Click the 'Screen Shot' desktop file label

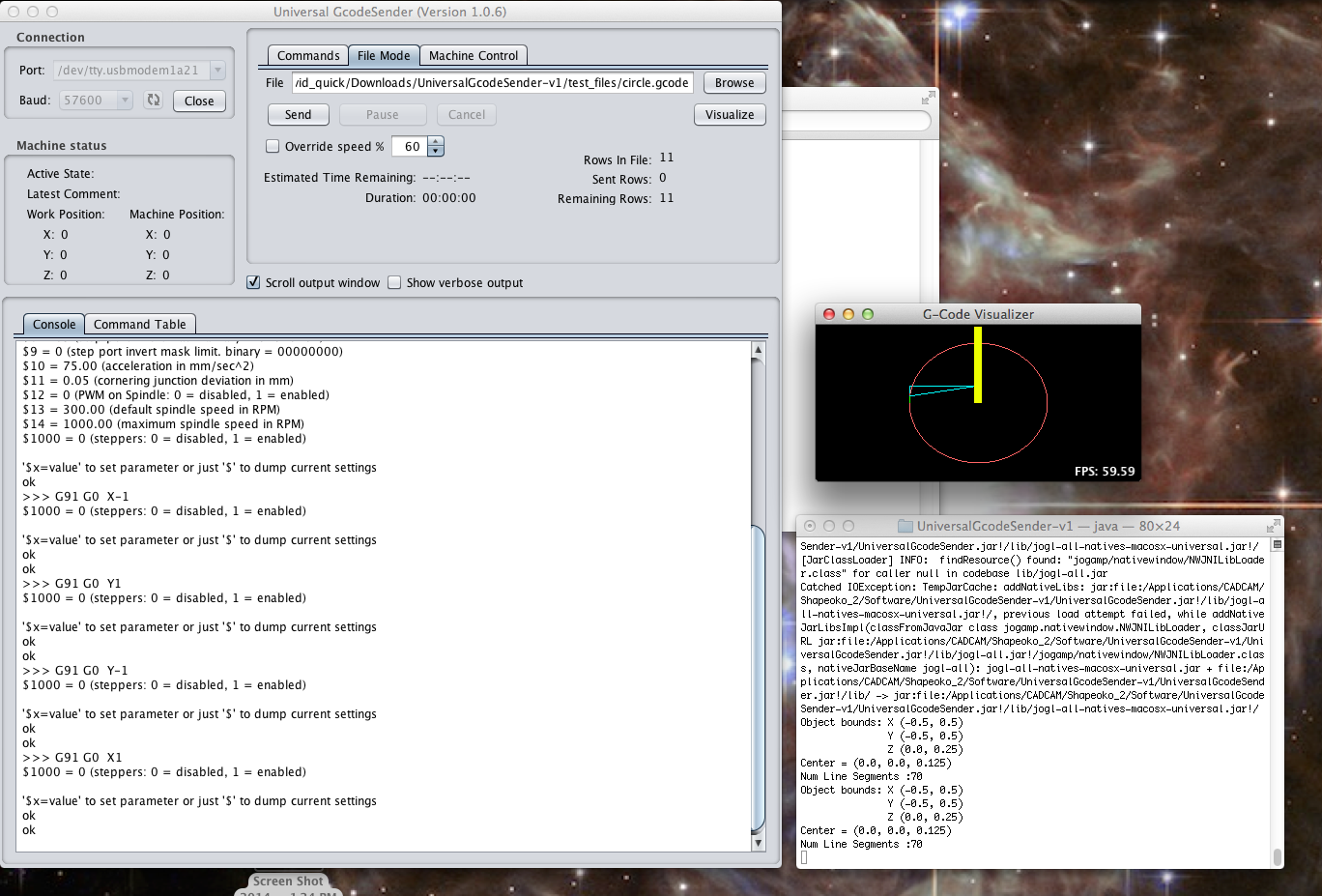coord(288,882)
